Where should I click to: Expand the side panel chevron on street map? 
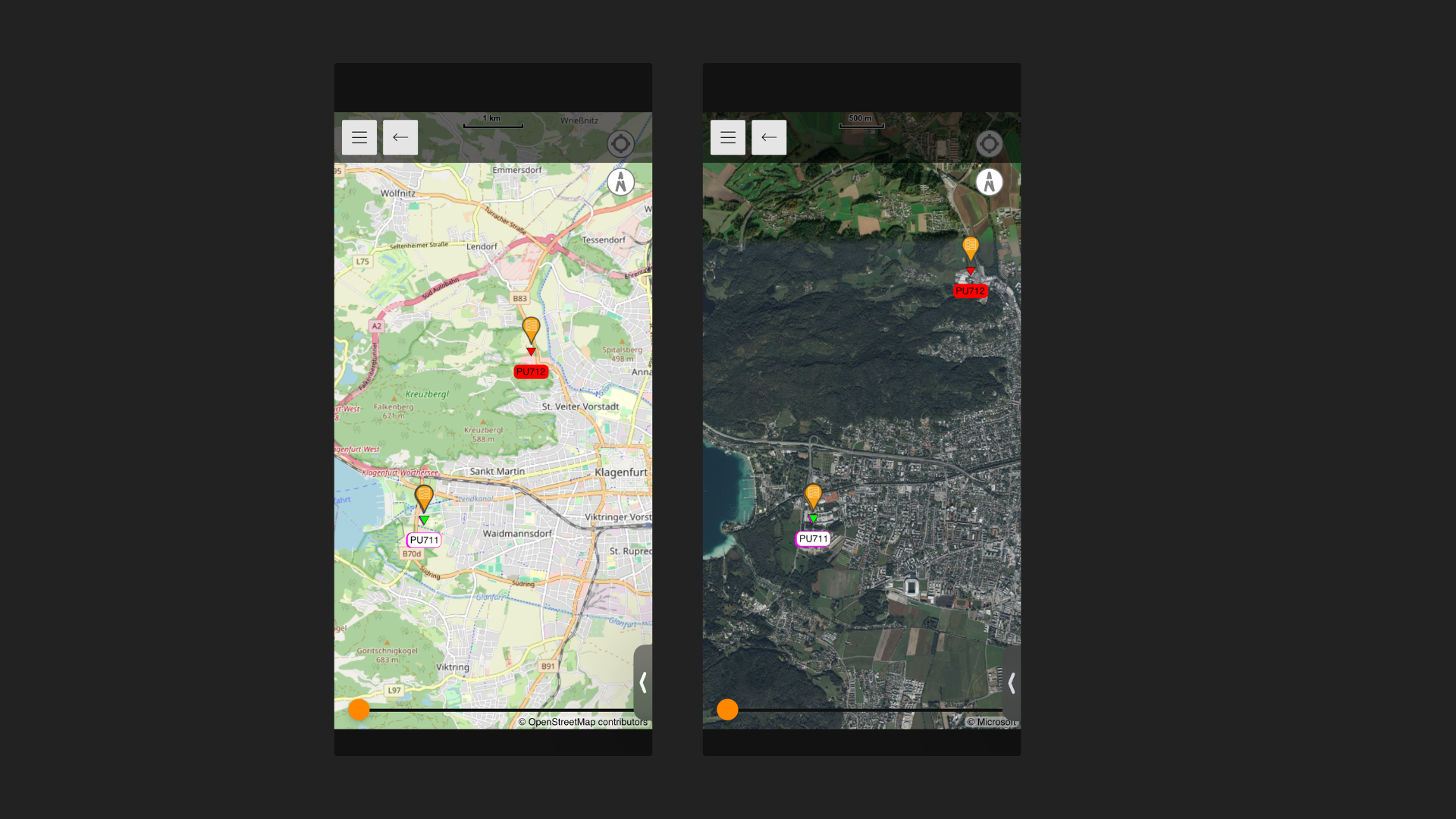pyautogui.click(x=643, y=682)
